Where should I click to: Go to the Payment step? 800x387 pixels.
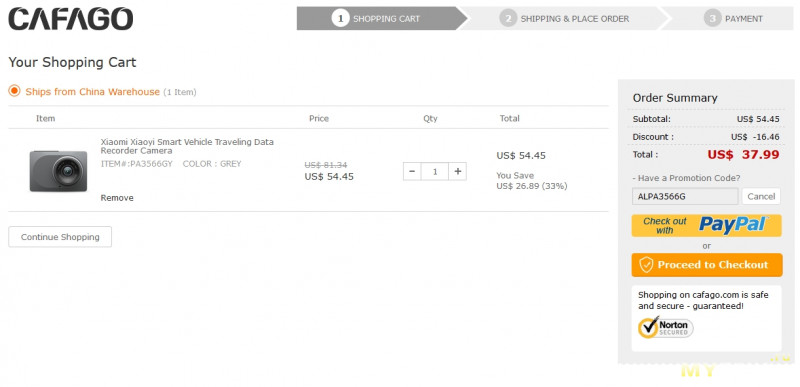(733, 18)
